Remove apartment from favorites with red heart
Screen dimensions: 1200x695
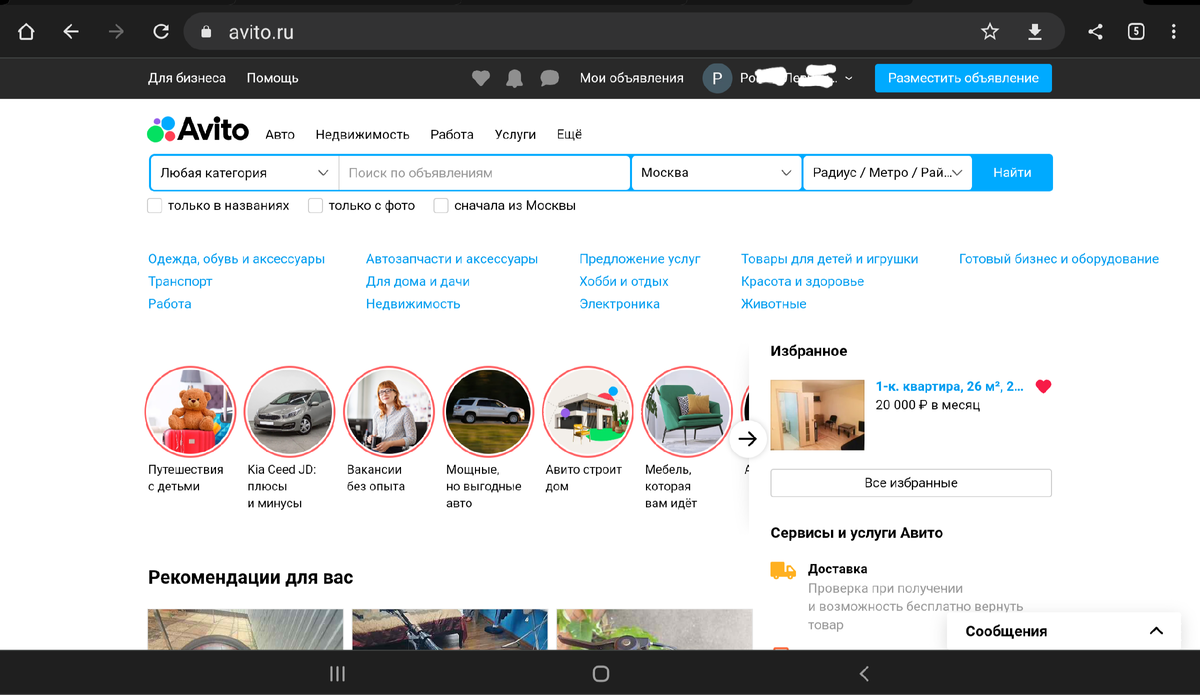tap(1043, 386)
